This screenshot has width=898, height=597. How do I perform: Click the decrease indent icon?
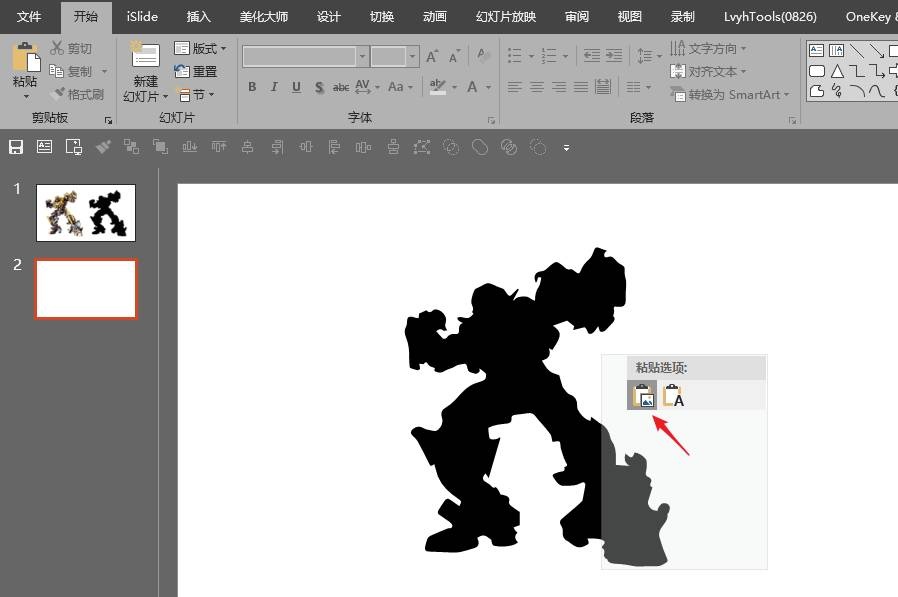click(x=592, y=56)
